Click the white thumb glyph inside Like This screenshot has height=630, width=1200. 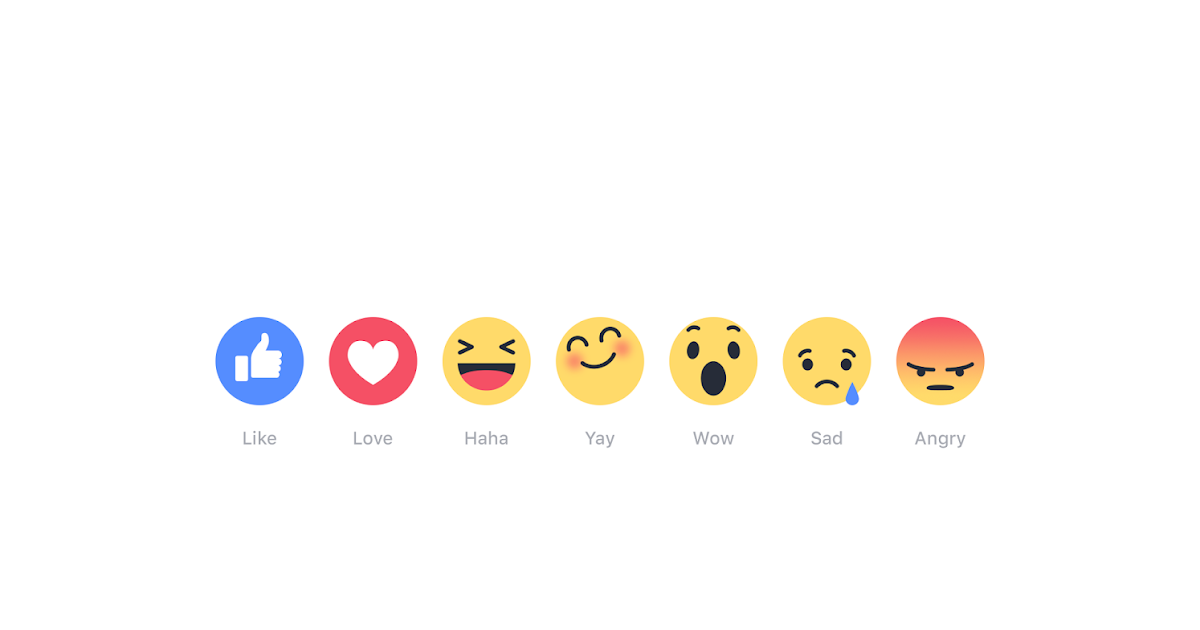tap(259, 357)
